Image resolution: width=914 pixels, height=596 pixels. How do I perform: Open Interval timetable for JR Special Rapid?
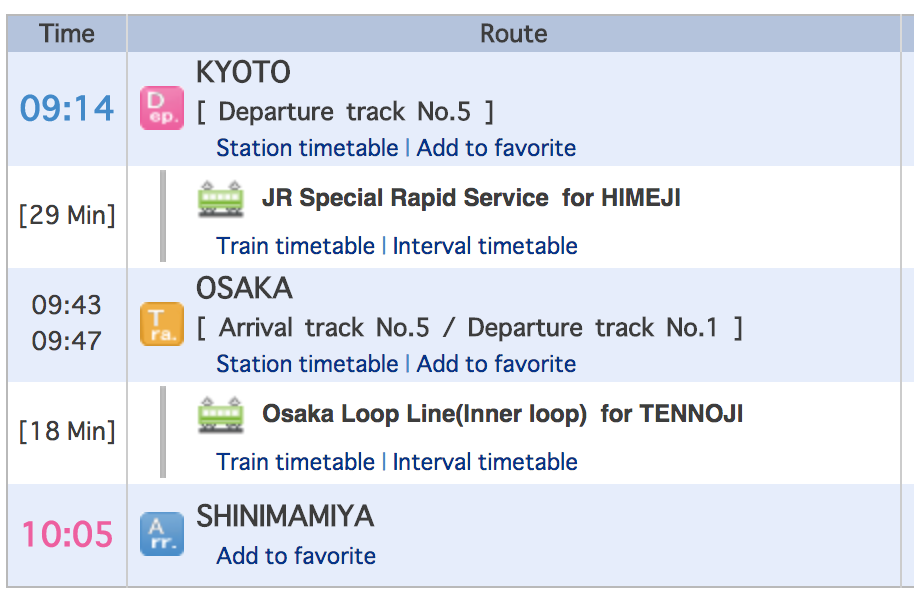tap(485, 246)
